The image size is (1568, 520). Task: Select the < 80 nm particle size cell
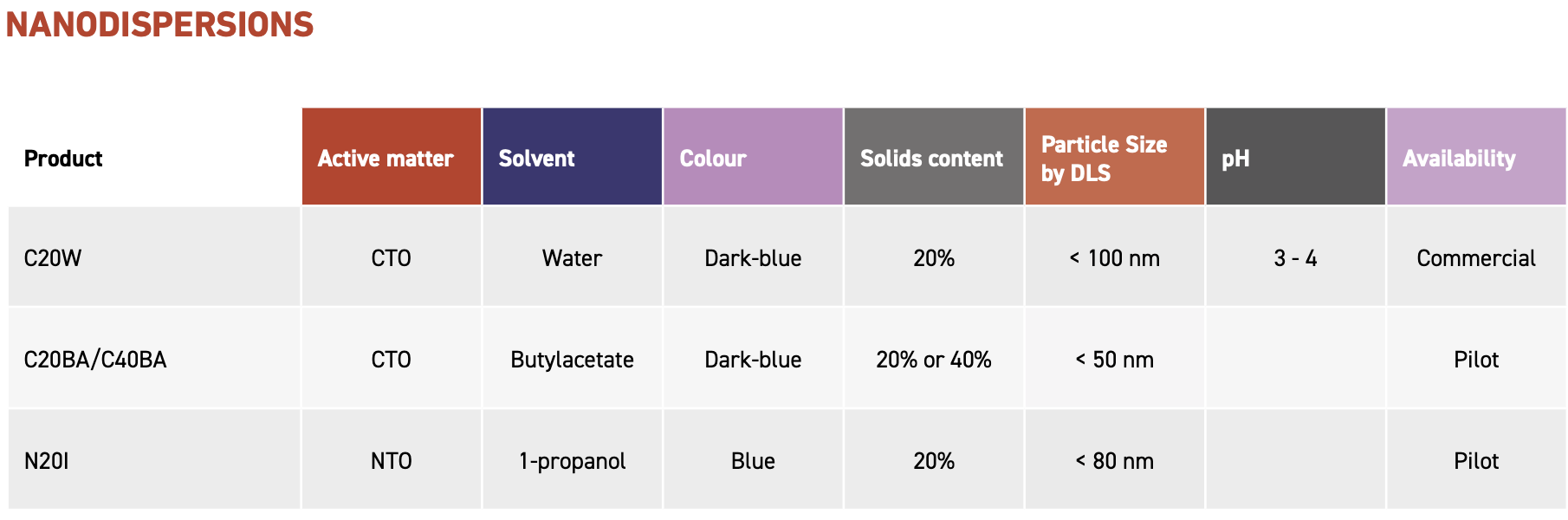point(1115,460)
